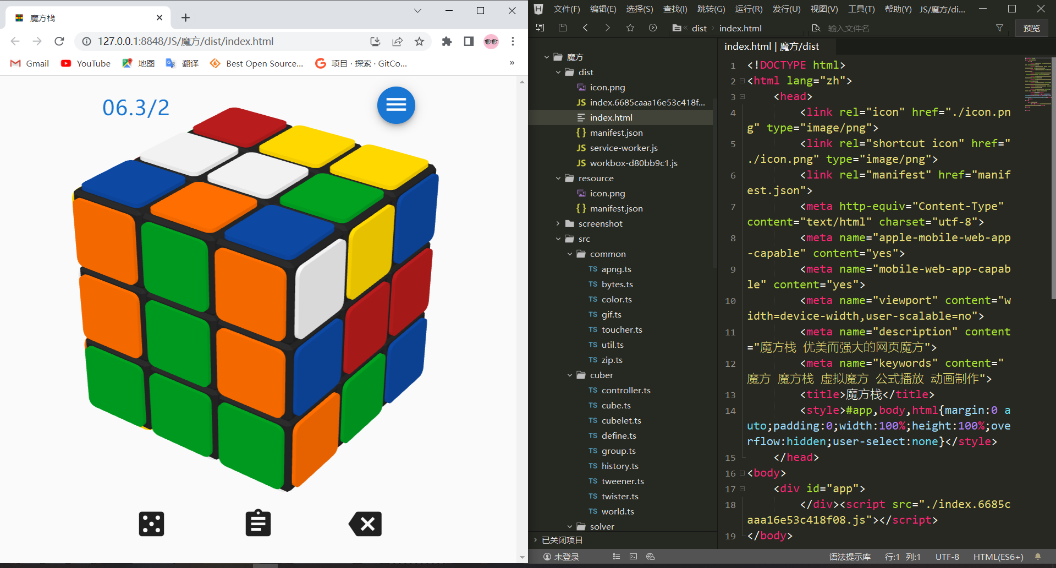
Task: Click the filter icon in HBuilderX toolbar
Action: point(999,28)
